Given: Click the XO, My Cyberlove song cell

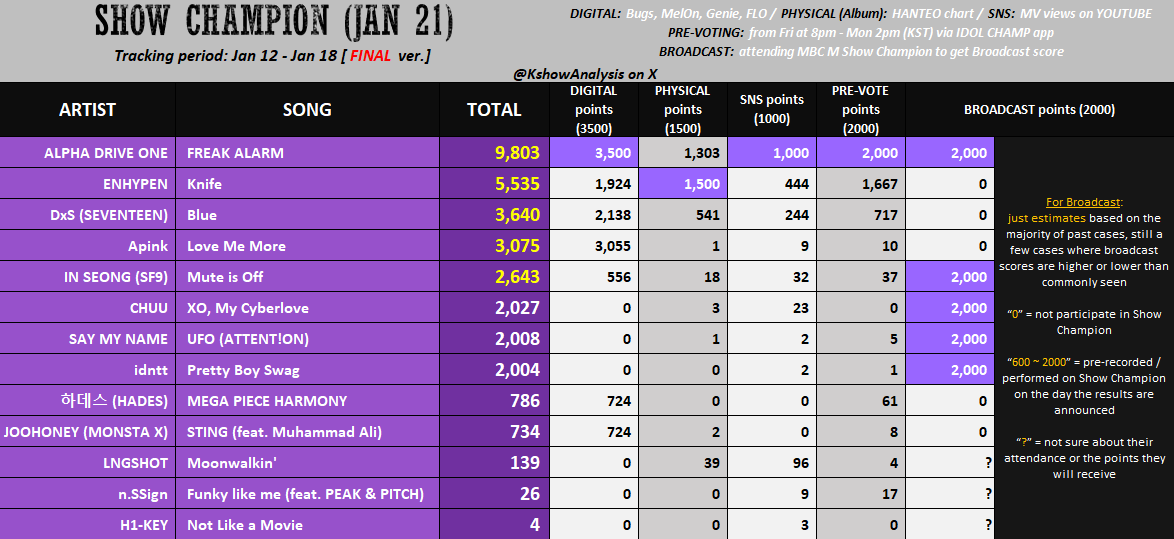Looking at the screenshot, I should coord(308,308).
